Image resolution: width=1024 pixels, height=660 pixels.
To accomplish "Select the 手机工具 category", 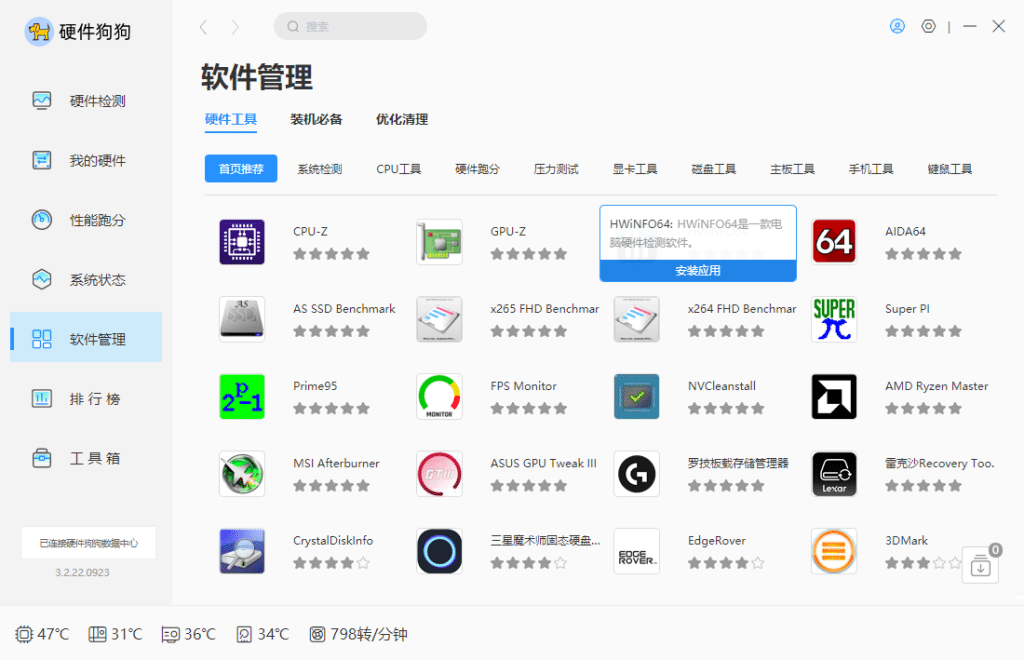I will [871, 169].
